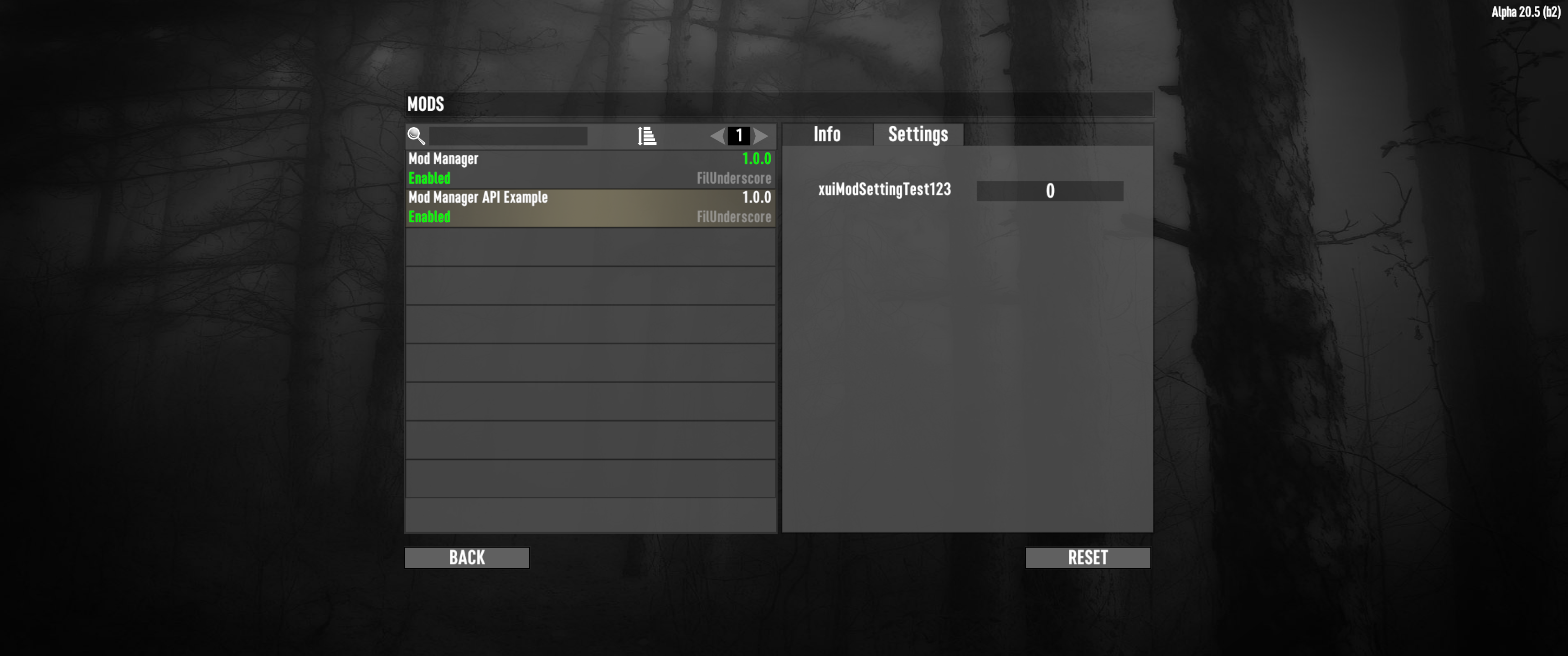Click the first empty mod list row

click(x=590, y=246)
